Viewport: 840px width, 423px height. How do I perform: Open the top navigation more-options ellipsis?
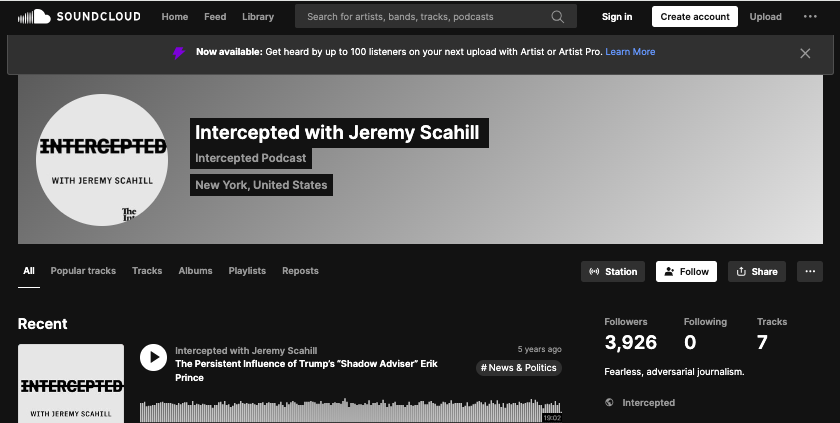coord(810,17)
